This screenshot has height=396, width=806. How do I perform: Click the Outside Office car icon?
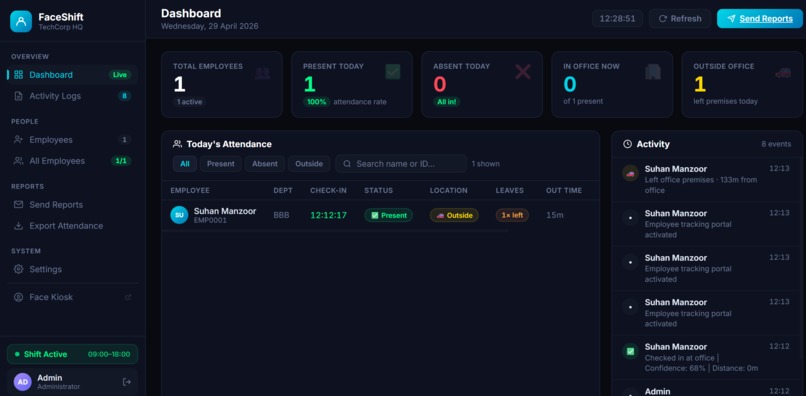click(783, 73)
